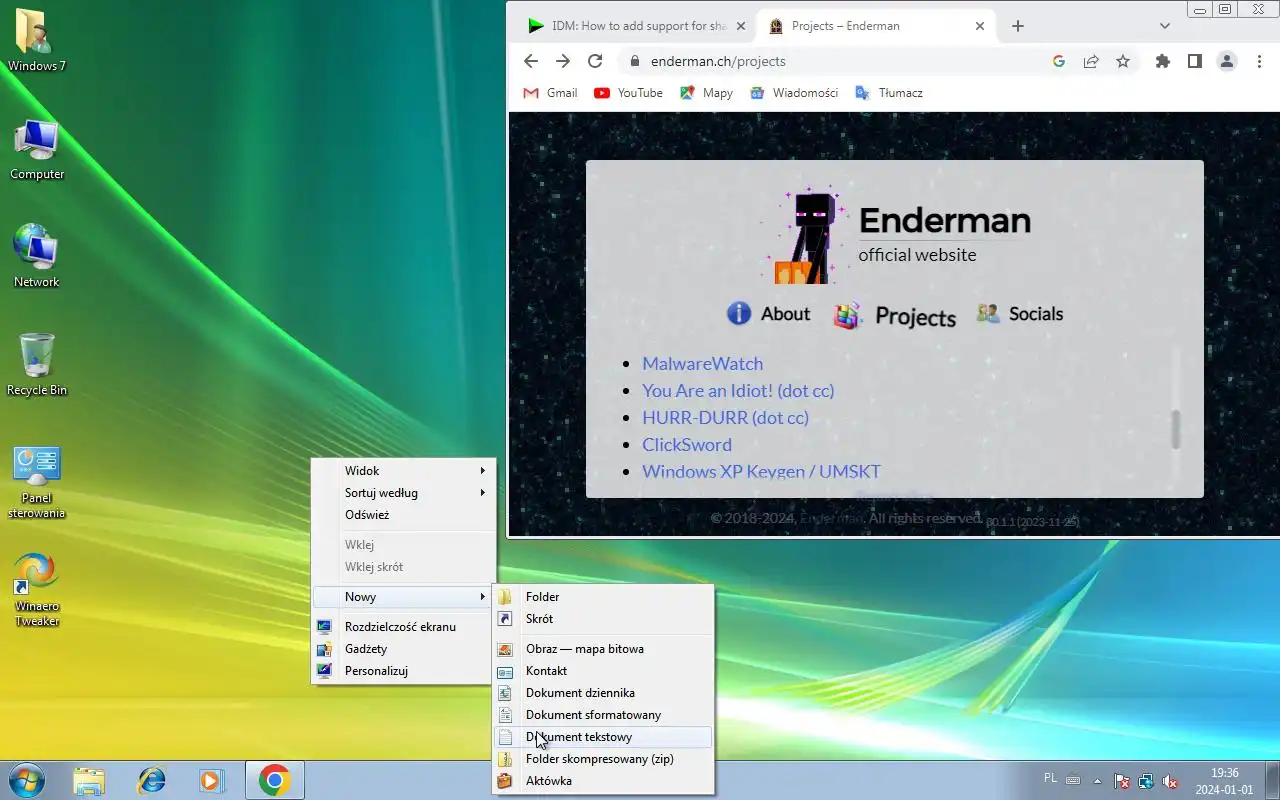Open Windows Explorer from the taskbar

point(89,780)
